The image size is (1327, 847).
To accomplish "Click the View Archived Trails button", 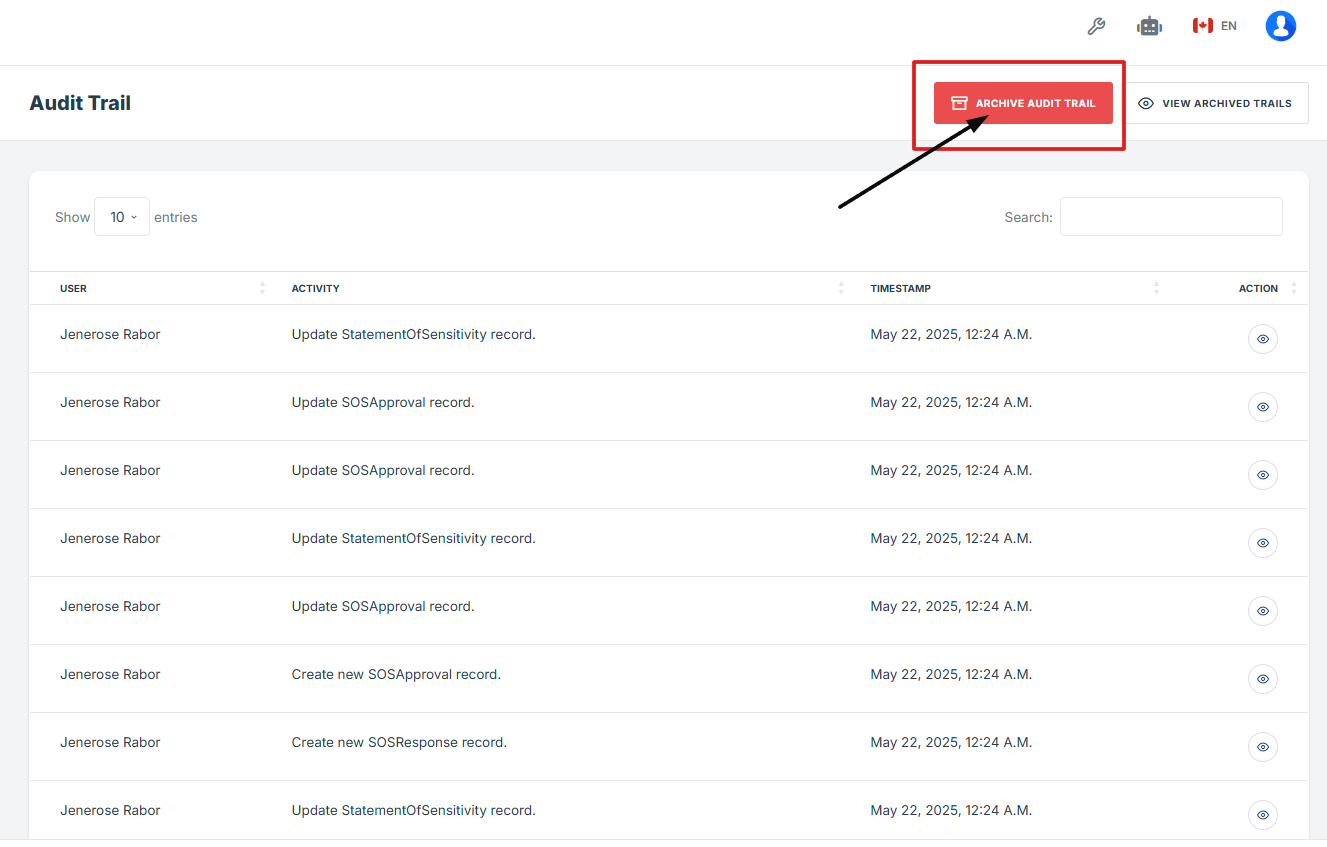I will [x=1216, y=103].
